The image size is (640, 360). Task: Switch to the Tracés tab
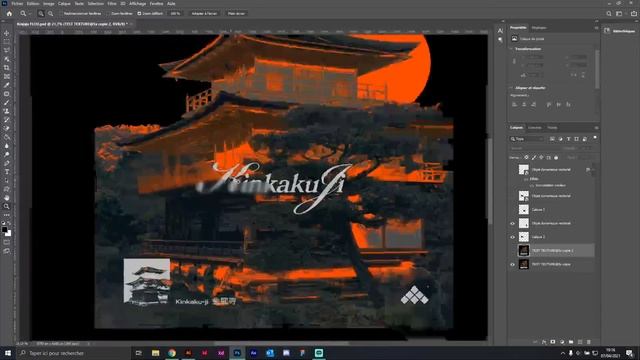pos(552,128)
